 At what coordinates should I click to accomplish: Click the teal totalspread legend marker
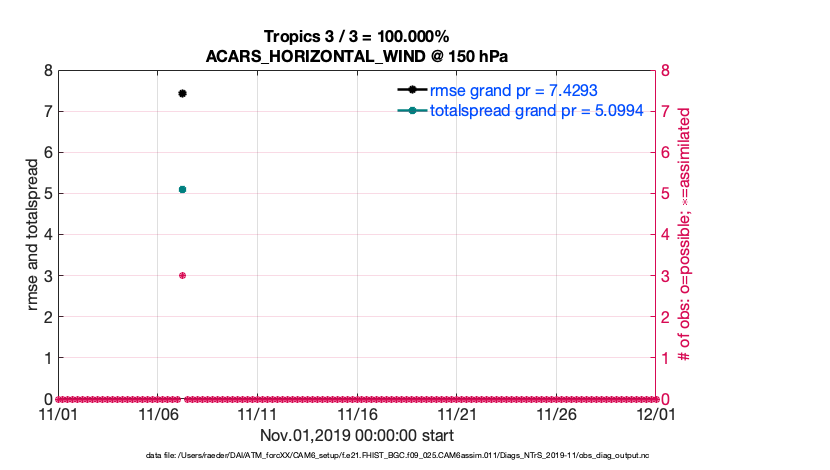click(413, 111)
